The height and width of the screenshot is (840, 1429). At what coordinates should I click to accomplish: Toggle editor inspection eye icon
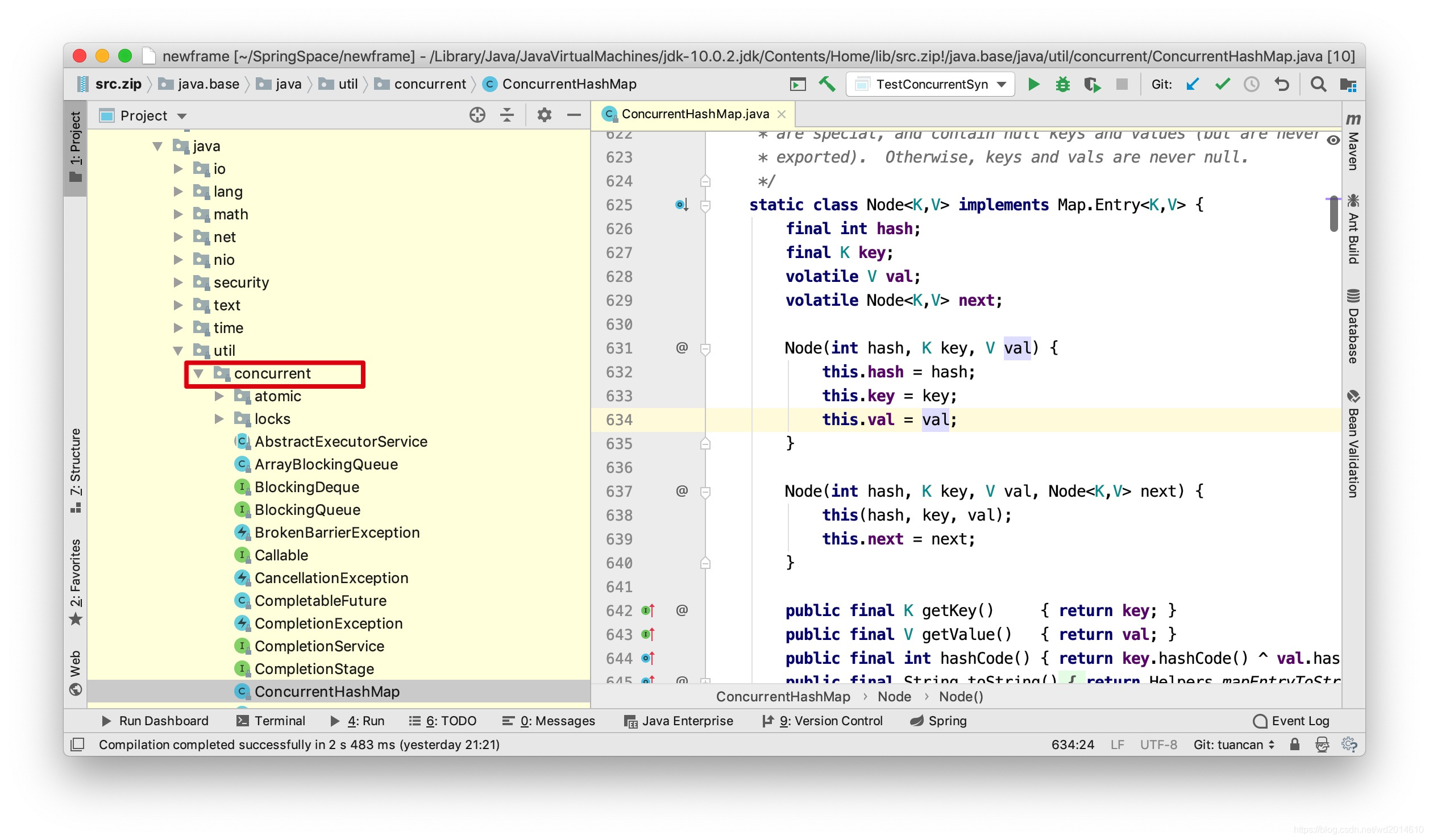tap(1333, 140)
